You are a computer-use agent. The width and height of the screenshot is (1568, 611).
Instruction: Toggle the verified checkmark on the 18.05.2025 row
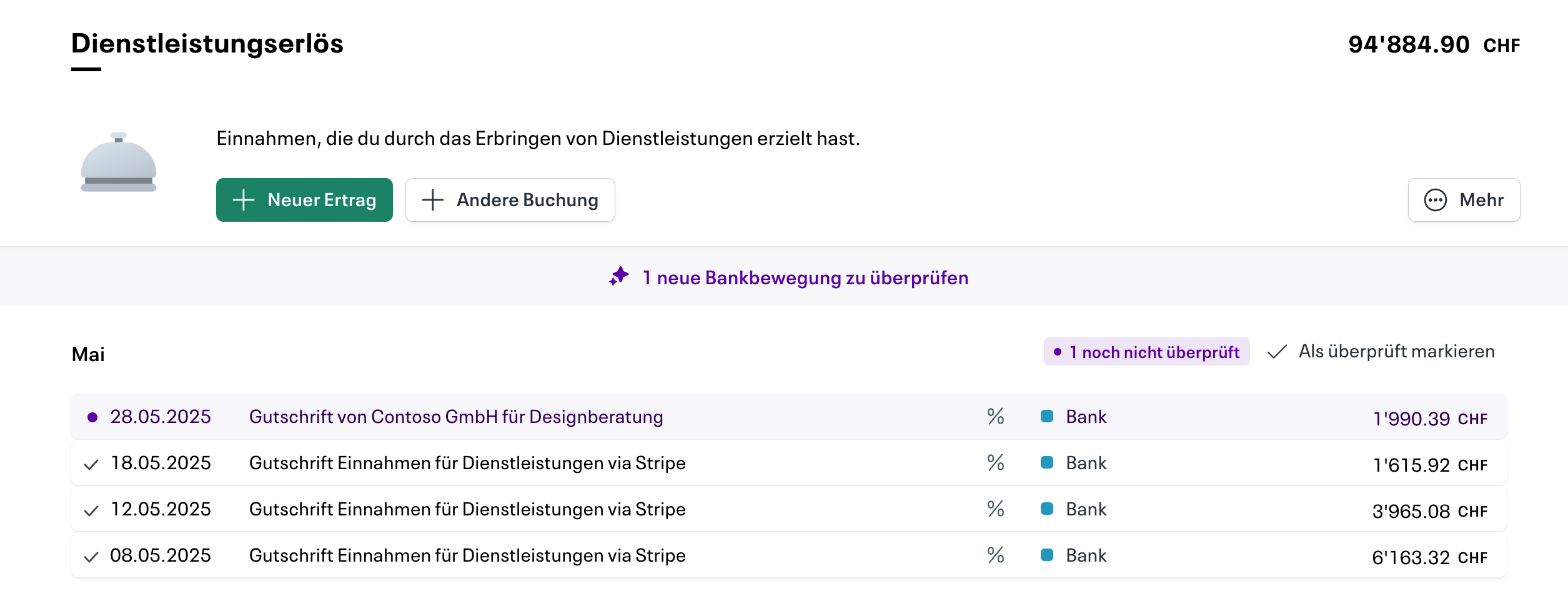91,464
